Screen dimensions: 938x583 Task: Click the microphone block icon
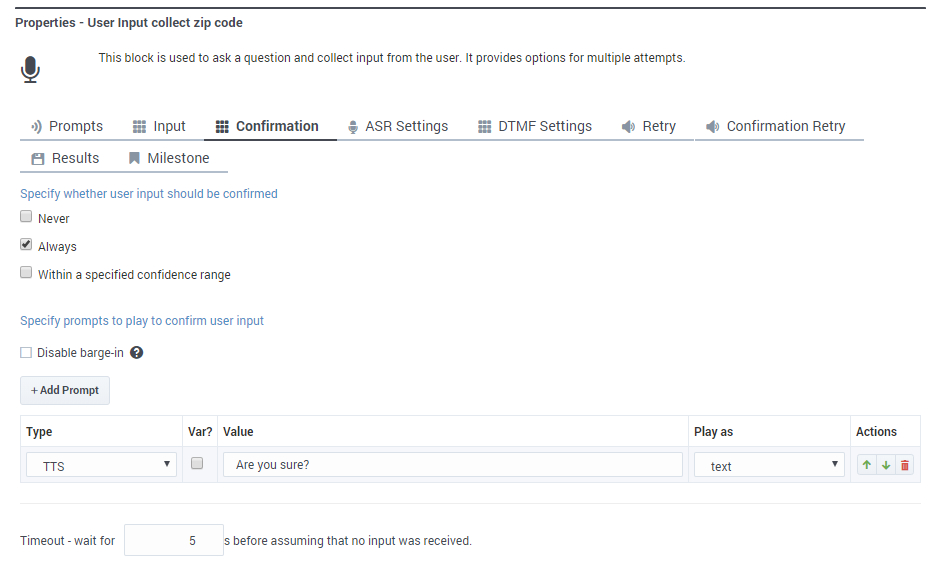click(x=30, y=69)
